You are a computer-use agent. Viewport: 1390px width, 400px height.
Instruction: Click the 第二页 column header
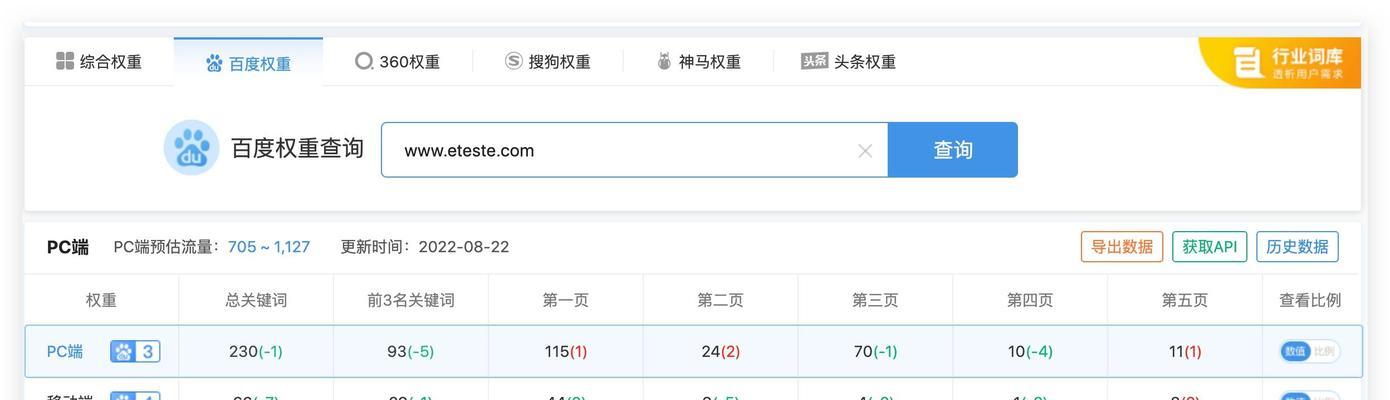[x=720, y=300]
